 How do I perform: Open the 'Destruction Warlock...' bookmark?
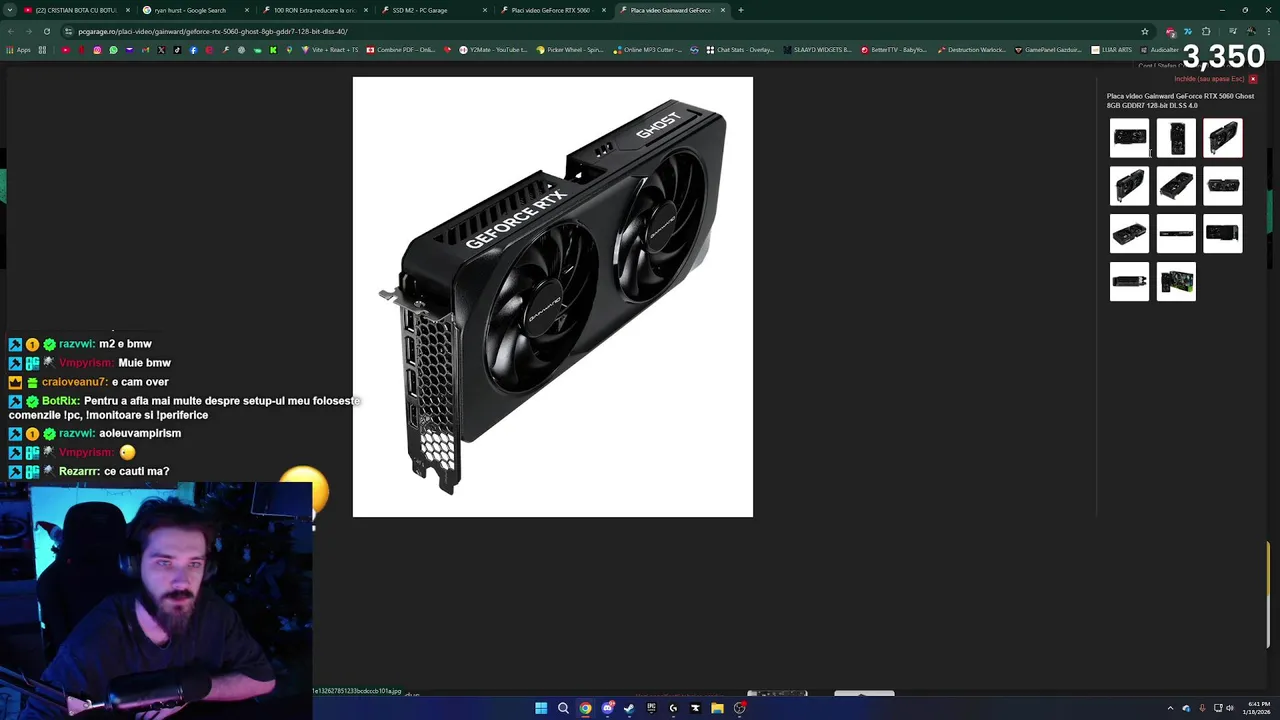[971, 50]
